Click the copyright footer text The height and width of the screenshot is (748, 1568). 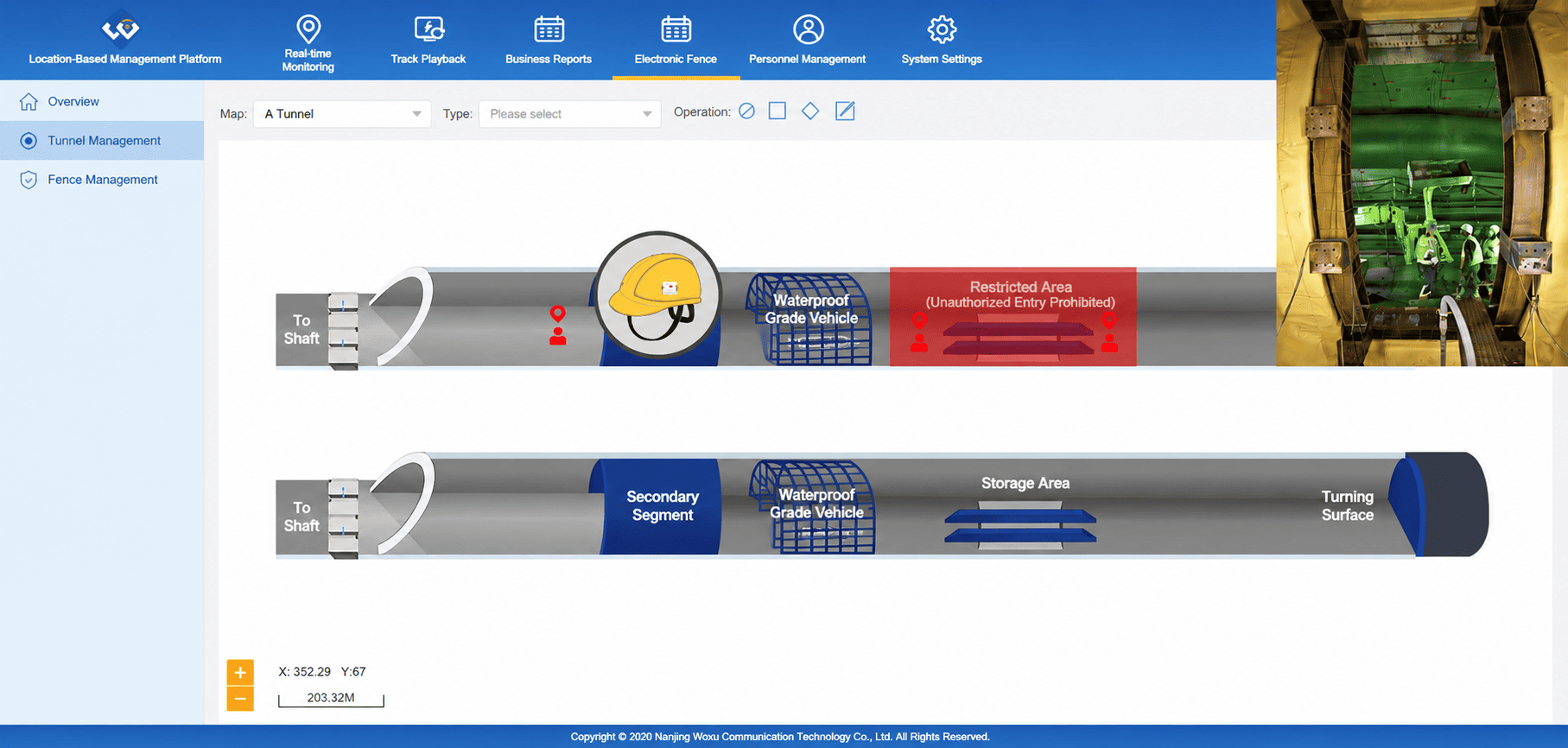[x=780, y=737]
